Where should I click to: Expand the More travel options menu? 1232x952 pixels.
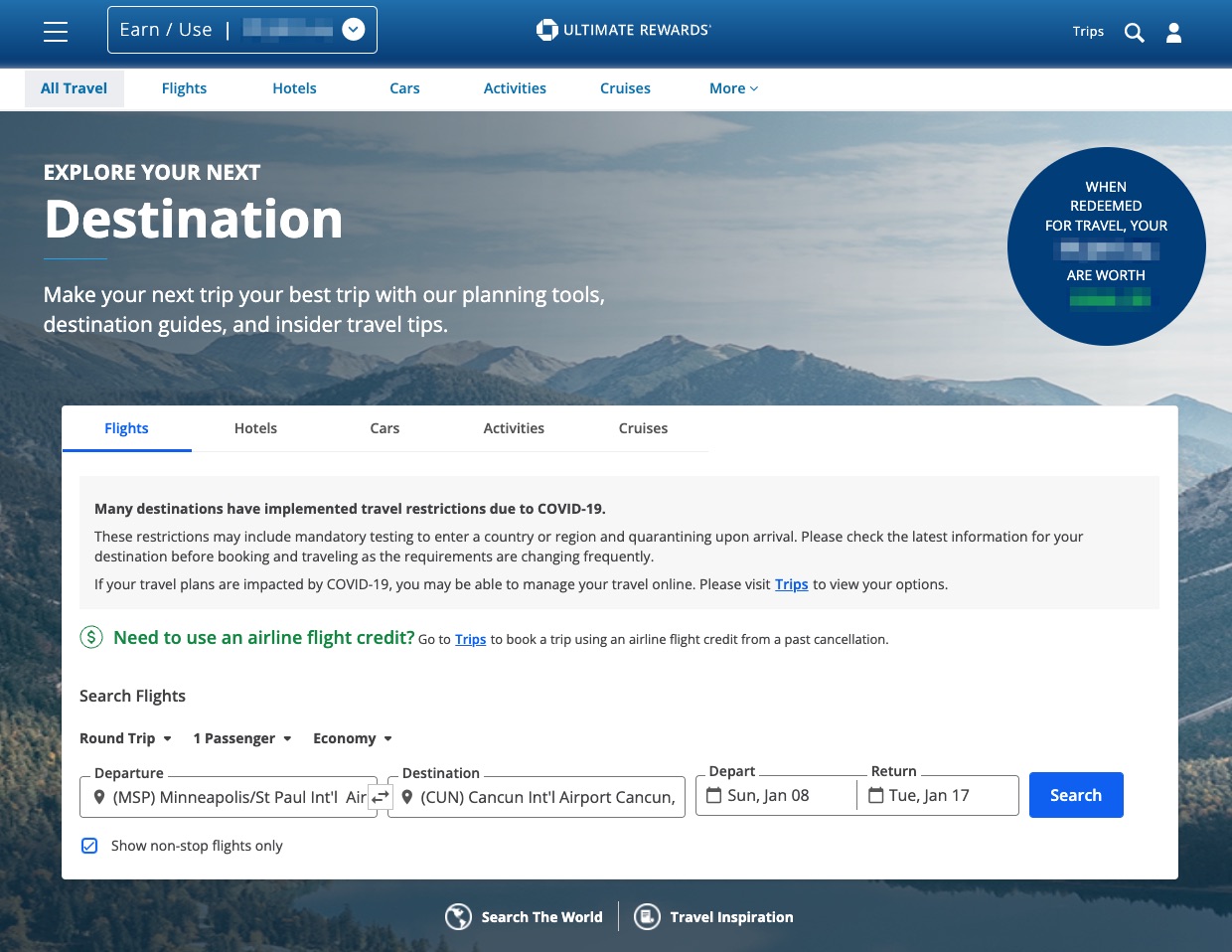733,88
